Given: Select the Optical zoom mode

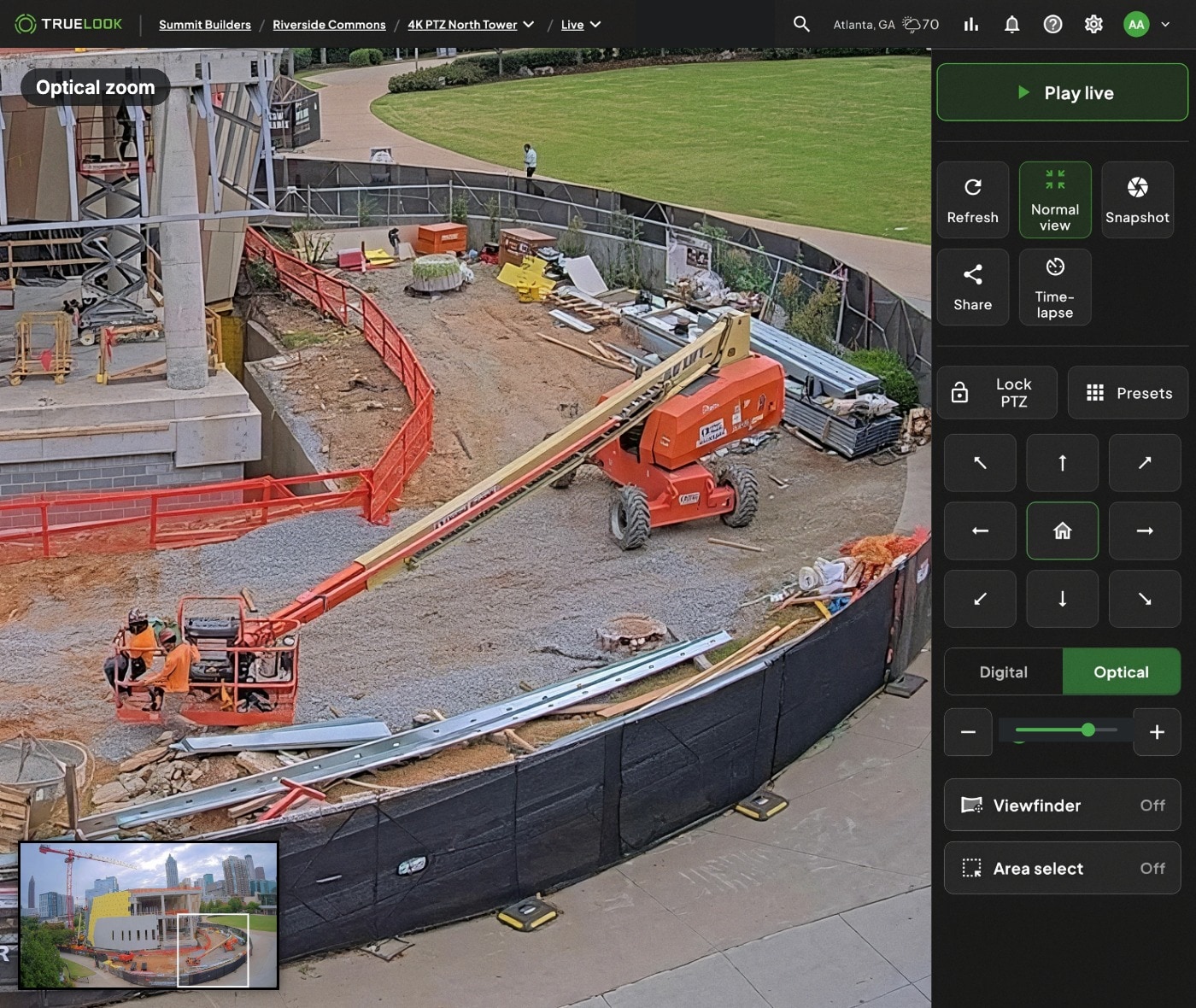Looking at the screenshot, I should 1122,672.
